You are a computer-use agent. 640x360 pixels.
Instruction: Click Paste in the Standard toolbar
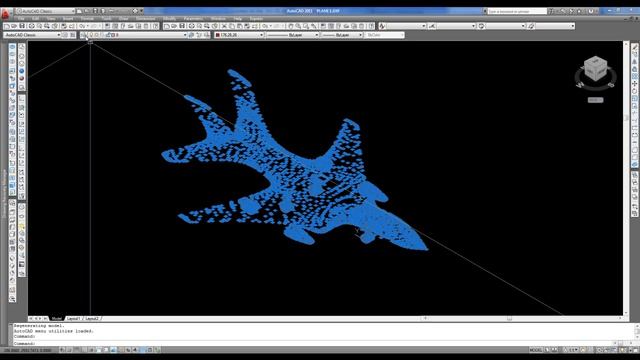tap(240, 26)
